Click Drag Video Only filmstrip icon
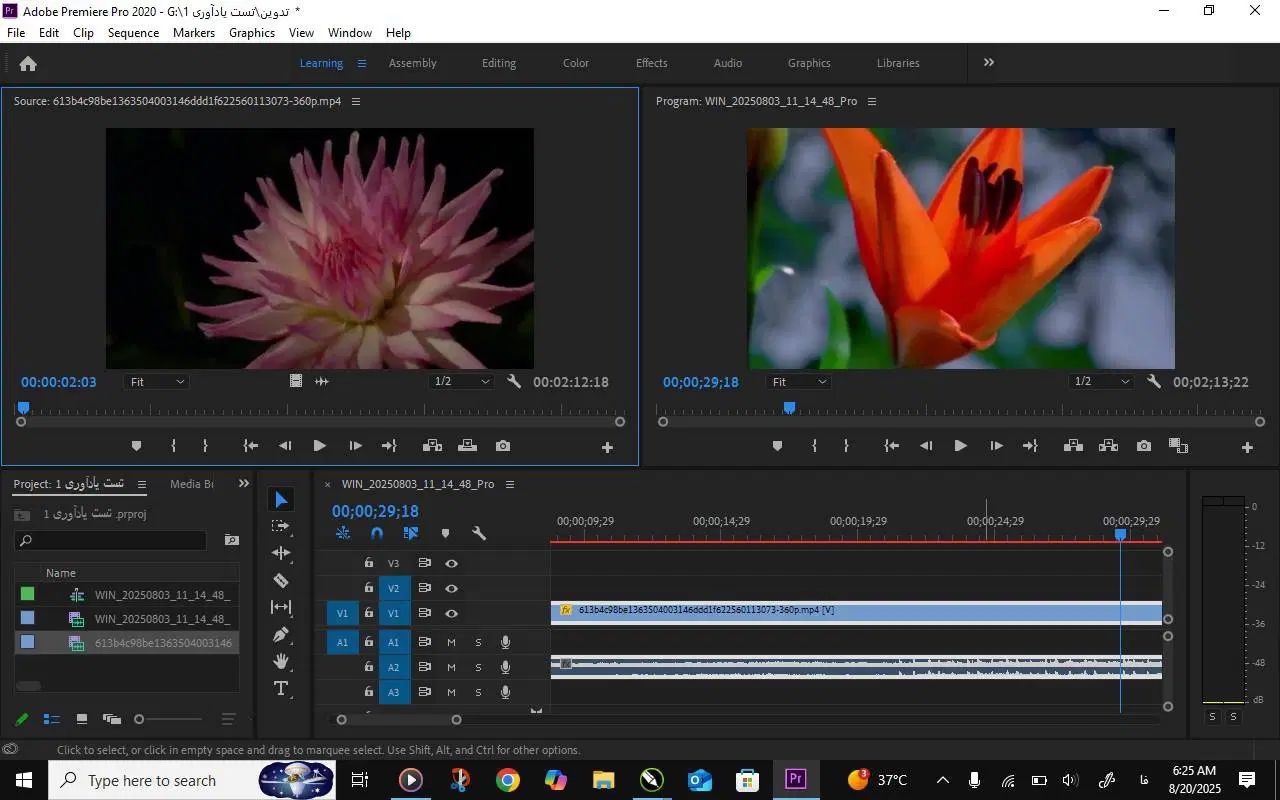The image size is (1280, 800). pos(296,381)
